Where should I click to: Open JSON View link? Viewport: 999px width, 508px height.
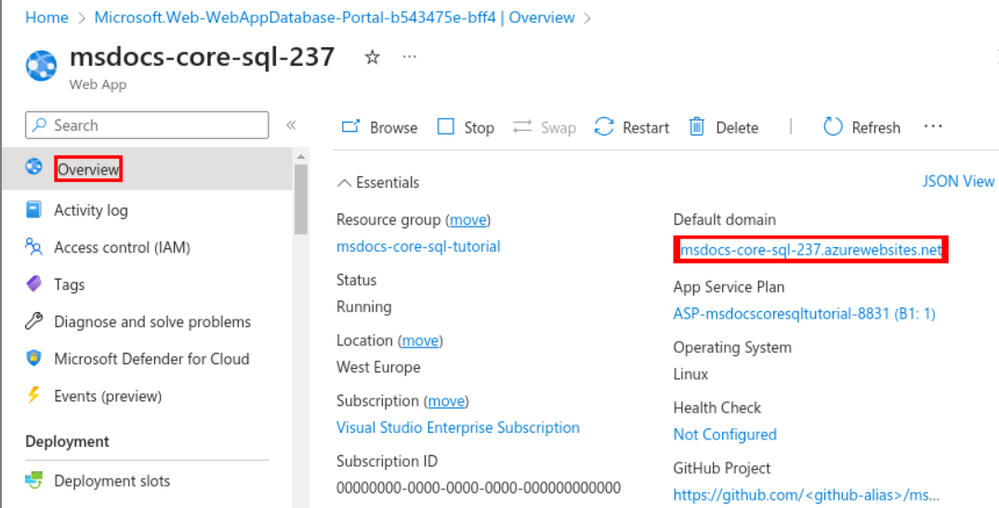click(958, 181)
